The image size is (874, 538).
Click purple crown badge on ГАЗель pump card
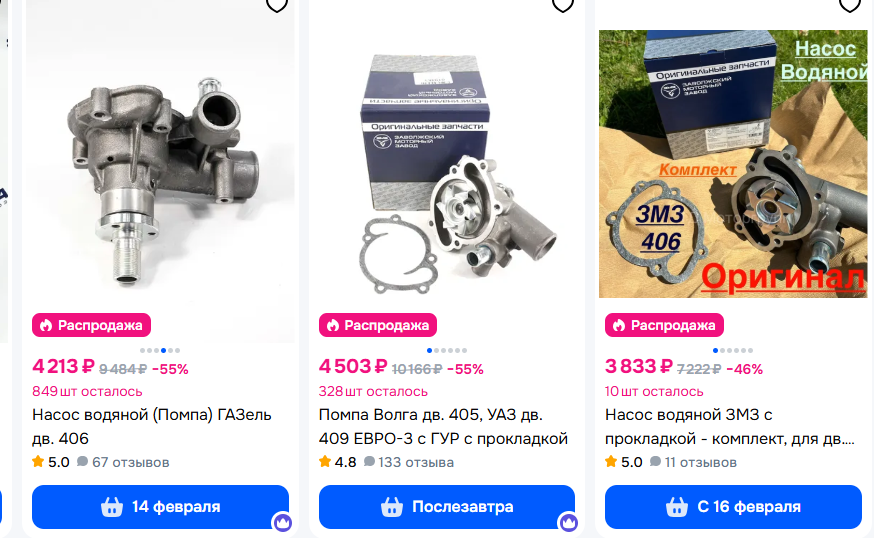coord(282,522)
